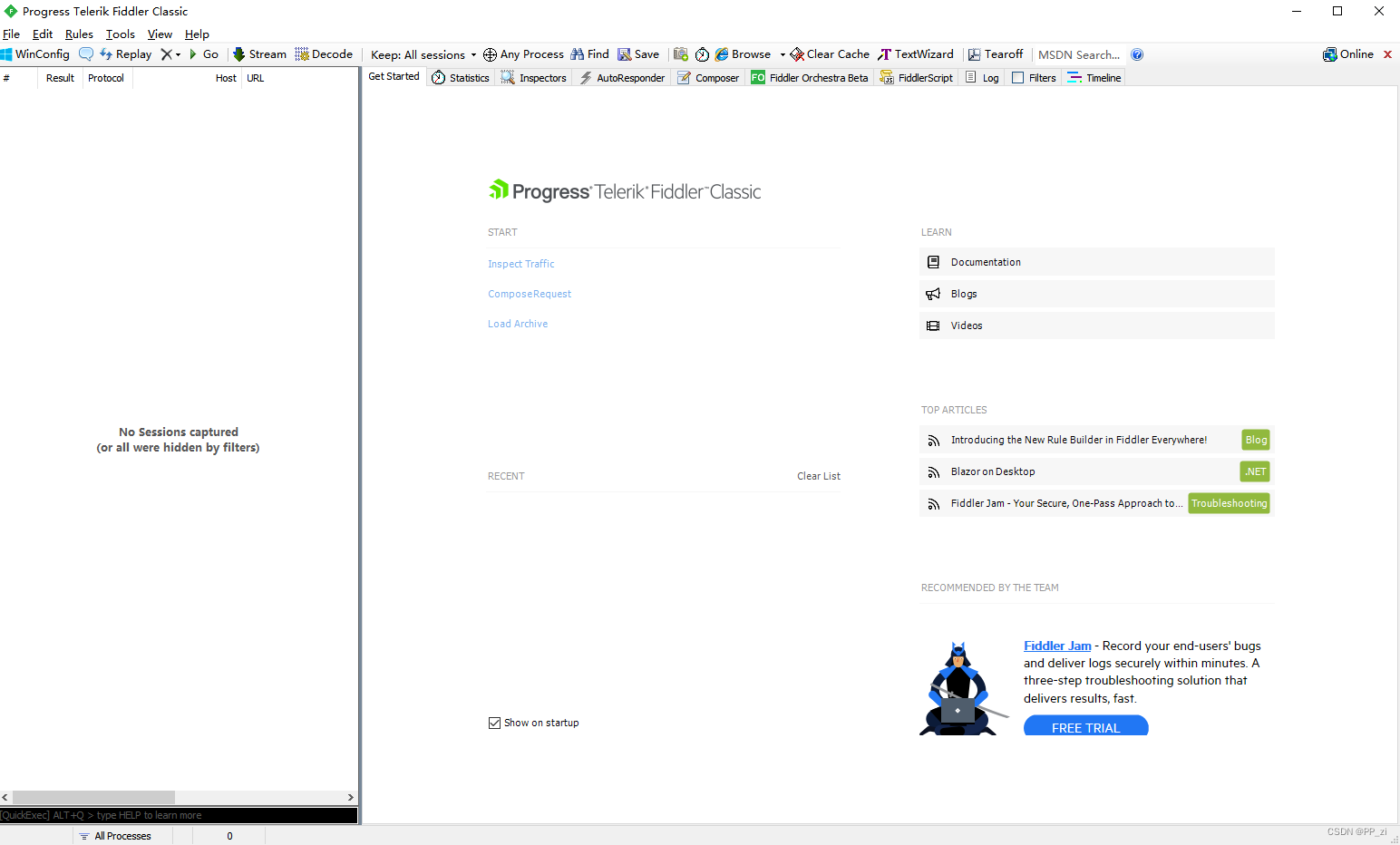The height and width of the screenshot is (845, 1400).
Task: Open the TextWizard tool
Action: pyautogui.click(x=916, y=54)
